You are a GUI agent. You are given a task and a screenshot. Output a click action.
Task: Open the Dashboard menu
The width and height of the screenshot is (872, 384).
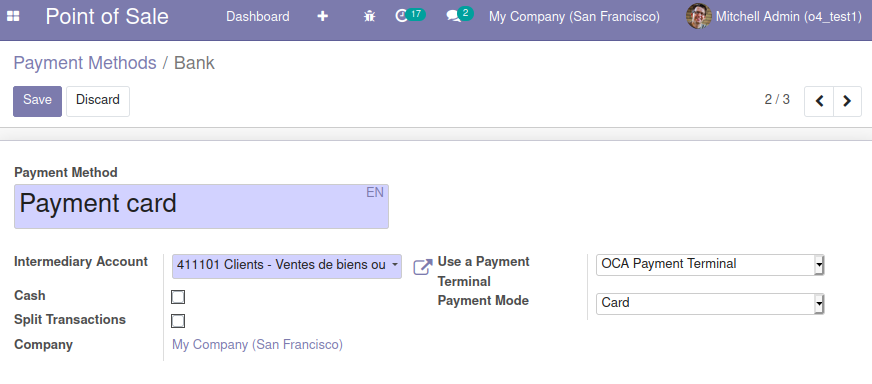pyautogui.click(x=257, y=17)
